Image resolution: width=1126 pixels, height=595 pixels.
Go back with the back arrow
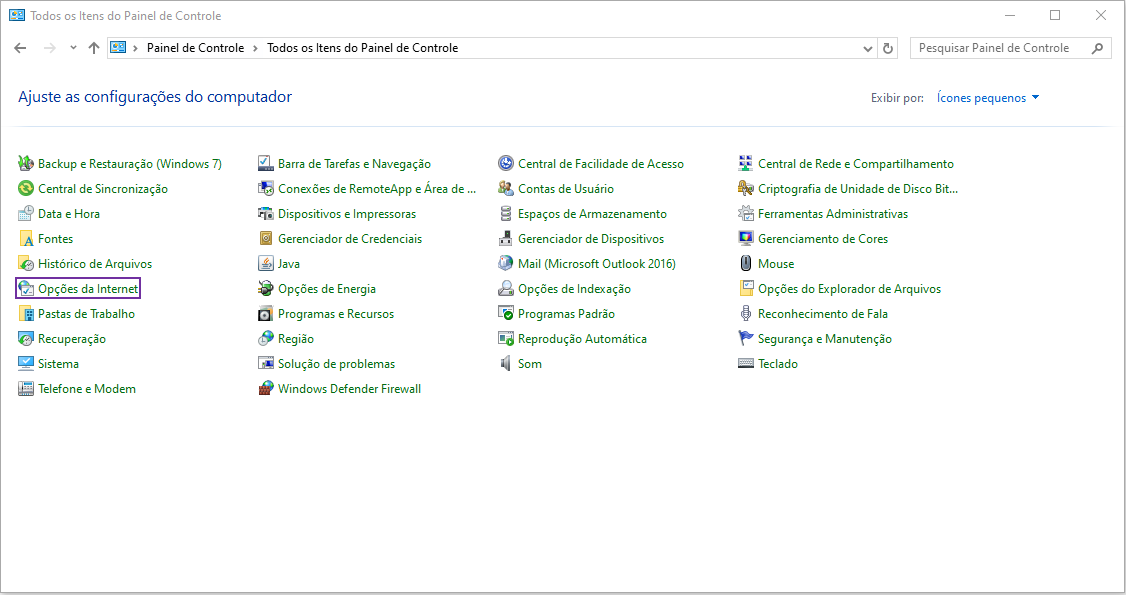[x=20, y=48]
